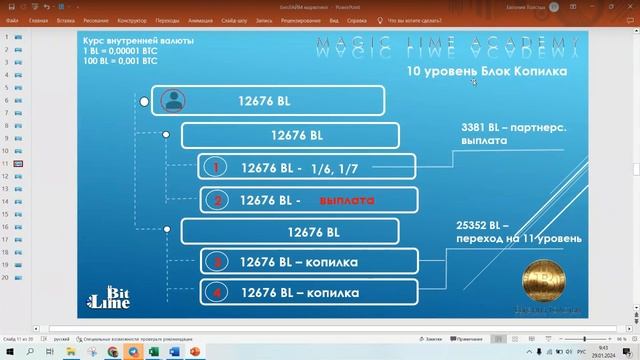Image resolution: width=640 pixels, height=360 pixels.
Task: Open Excel from the taskbar
Action: (x=154, y=351)
